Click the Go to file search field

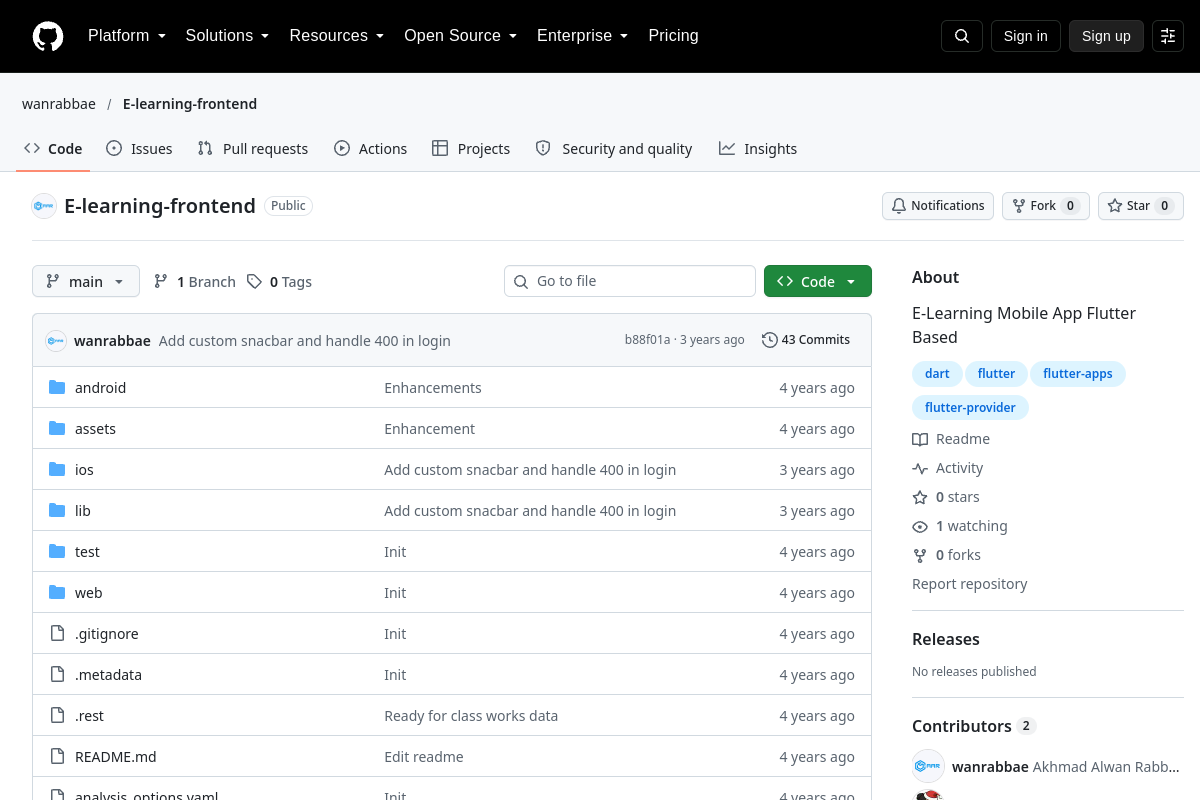(630, 282)
